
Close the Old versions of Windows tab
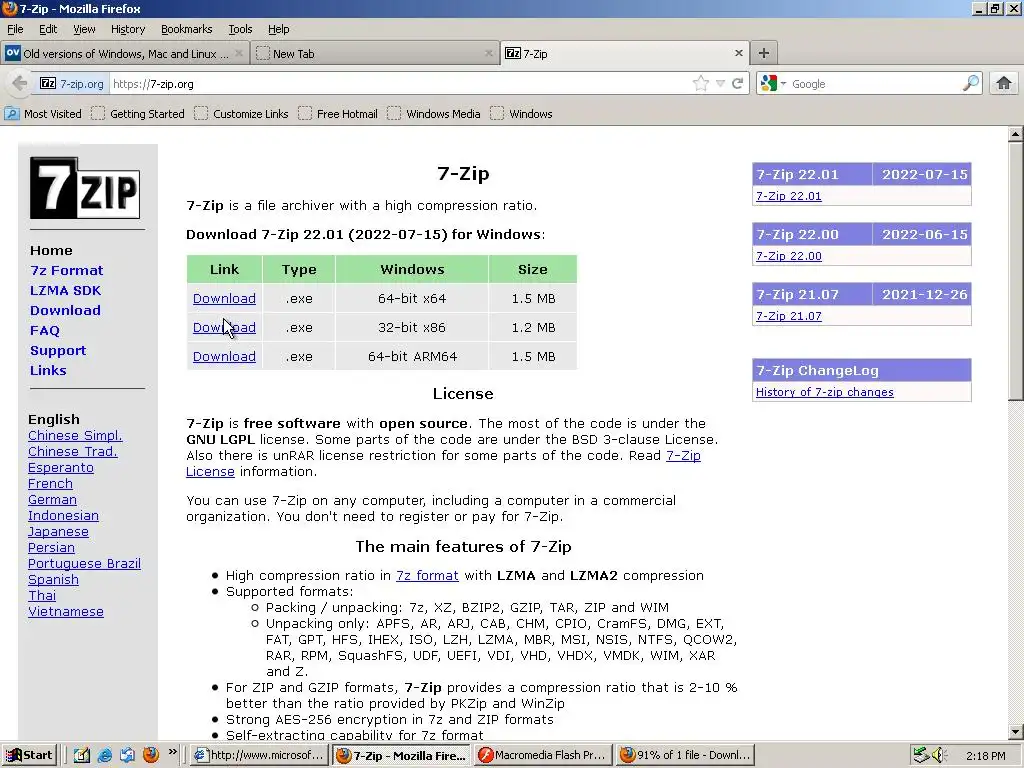pyautogui.click(x=239, y=53)
